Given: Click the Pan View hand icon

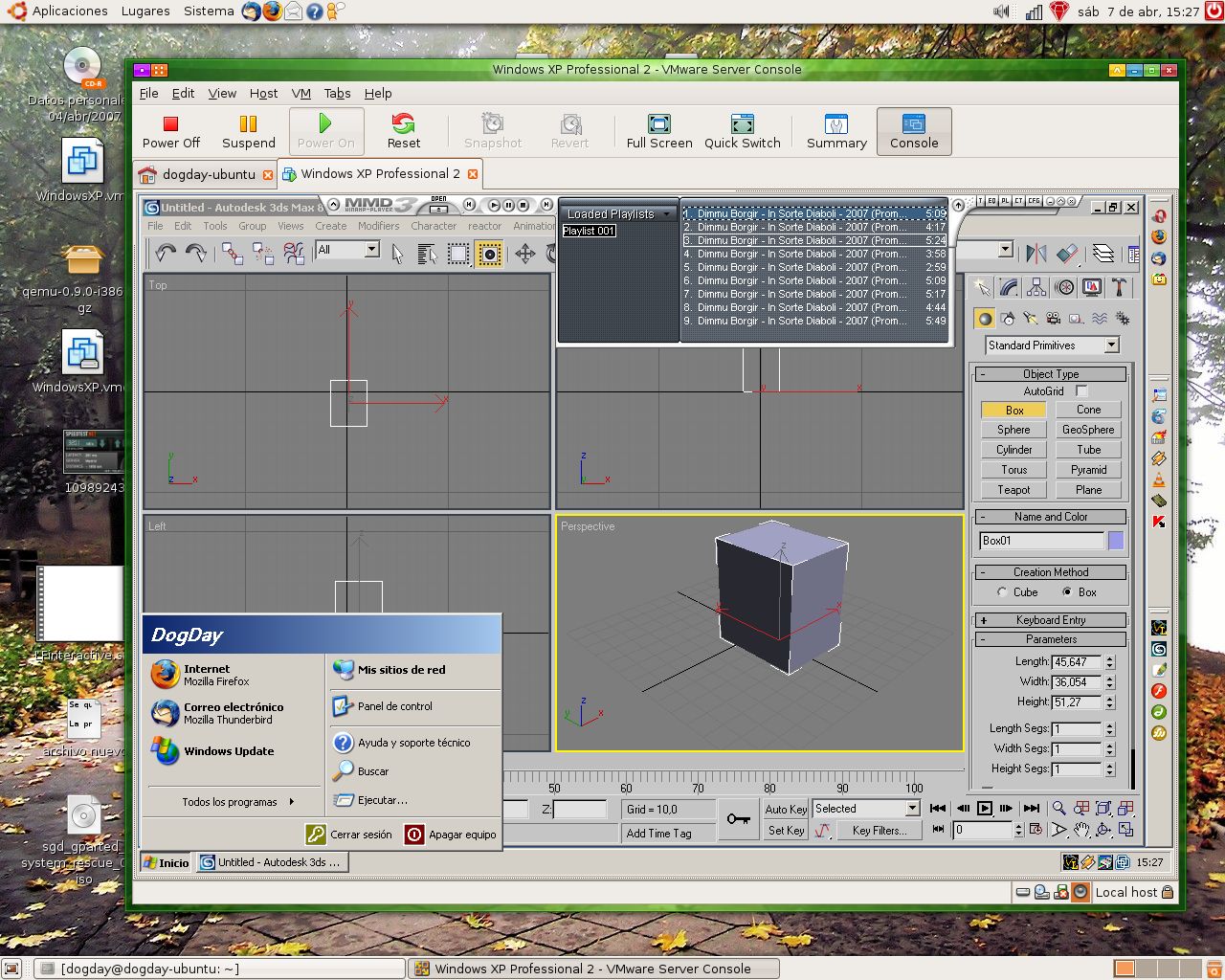Looking at the screenshot, I should tap(1081, 830).
